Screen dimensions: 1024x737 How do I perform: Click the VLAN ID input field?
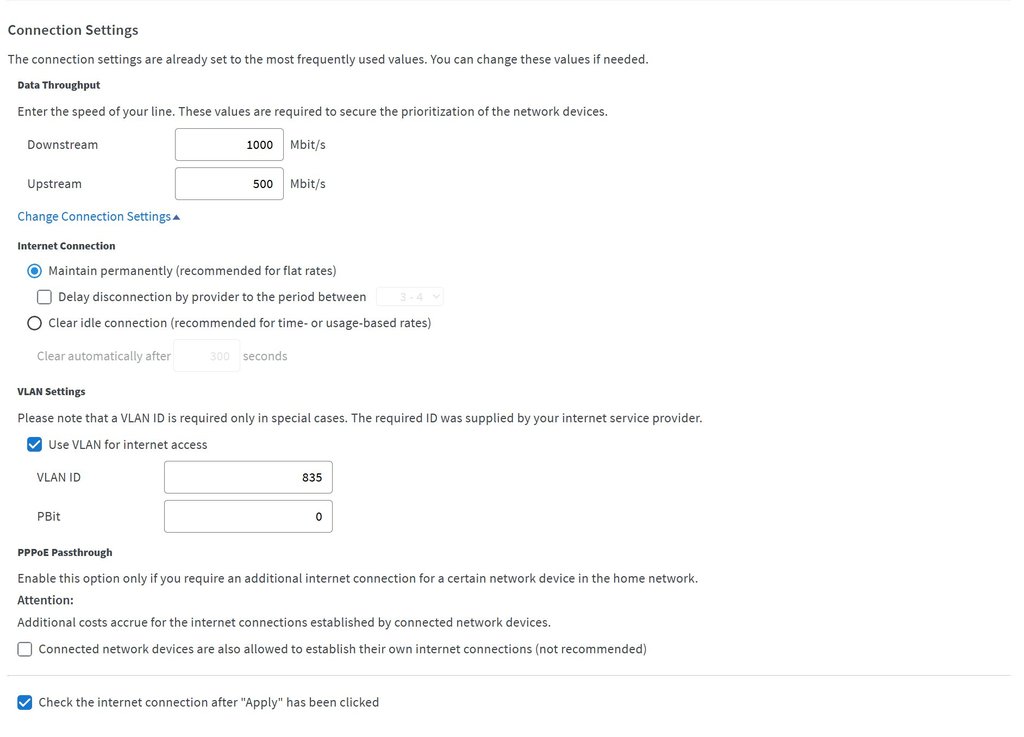tap(248, 478)
